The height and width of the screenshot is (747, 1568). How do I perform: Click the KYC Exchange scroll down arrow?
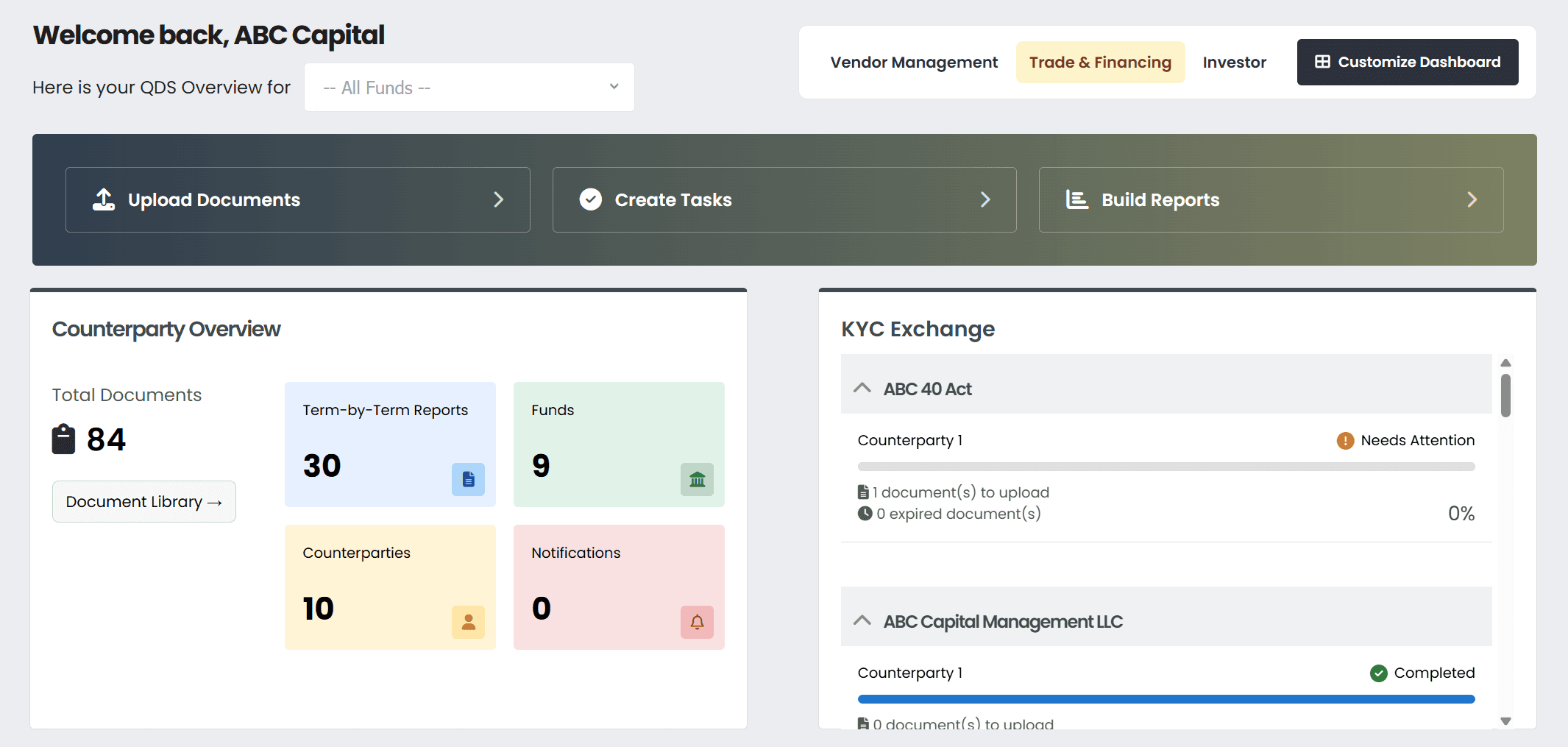(1505, 721)
